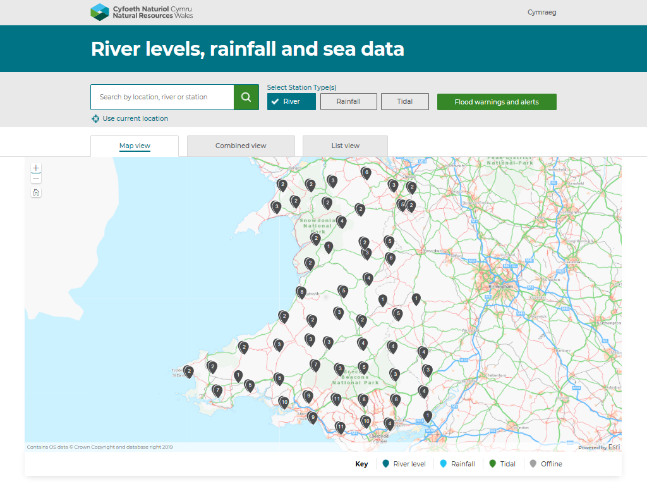Switch language to Cymraeg
The width and height of the screenshot is (647, 486).
click(542, 12)
